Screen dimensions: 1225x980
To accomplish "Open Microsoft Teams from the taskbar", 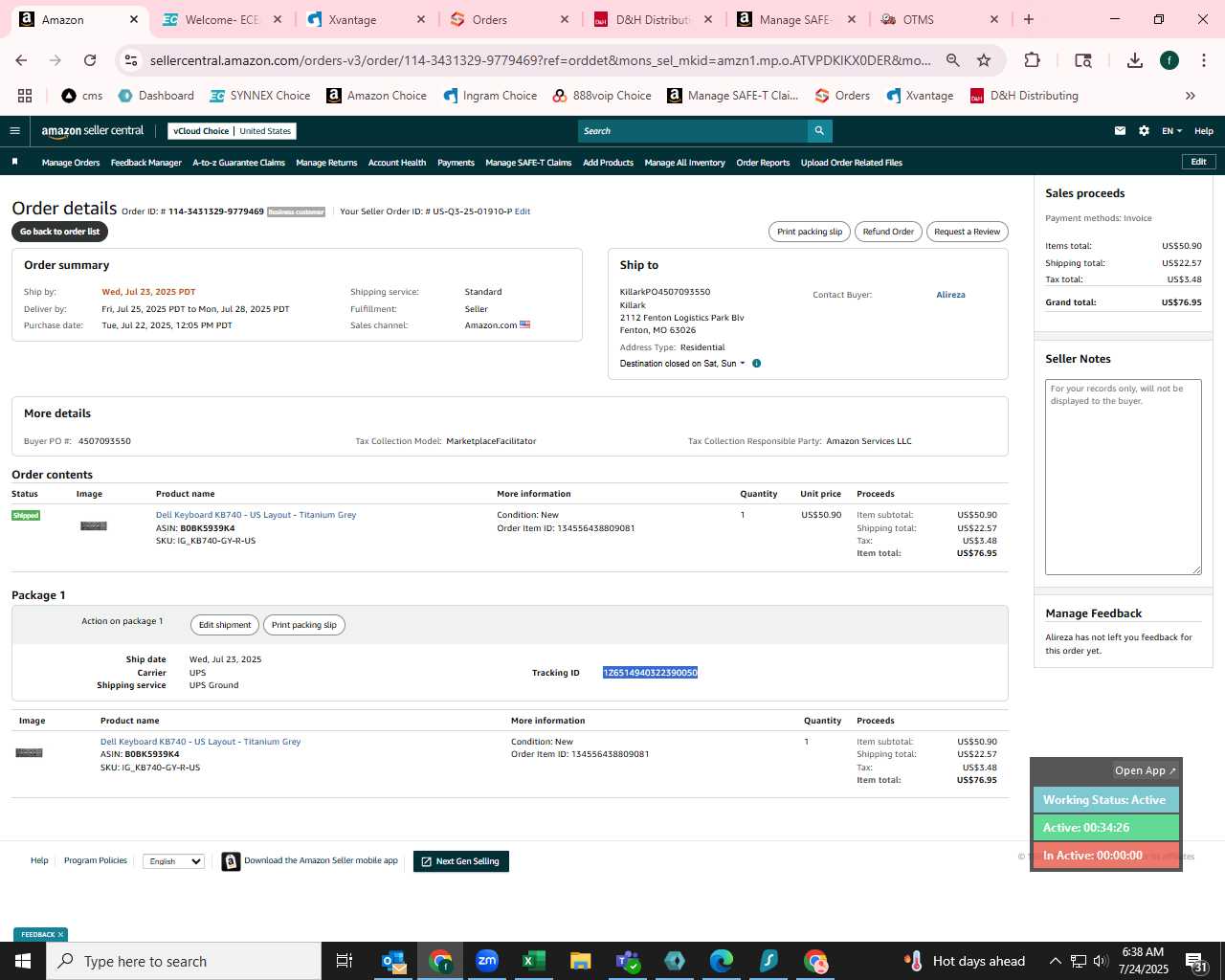I will click(628, 961).
